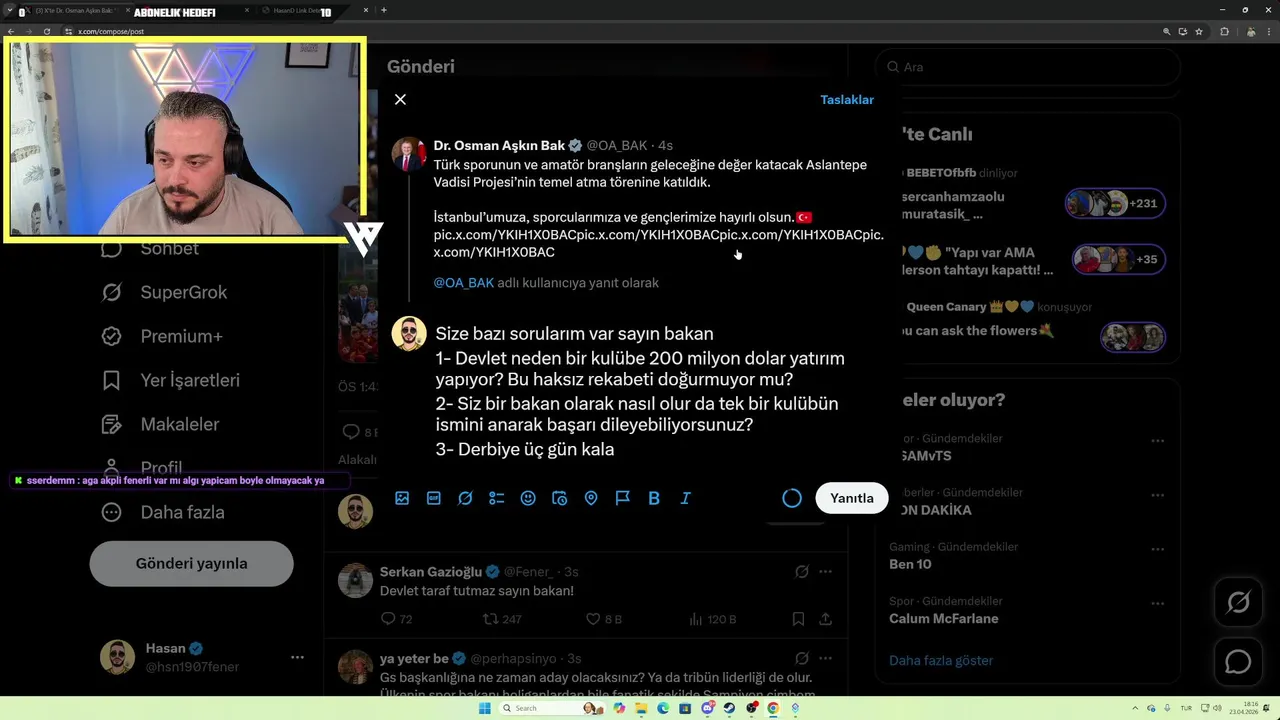
Task: Reply to Serkan Gazioğlu's post
Action: (396, 619)
